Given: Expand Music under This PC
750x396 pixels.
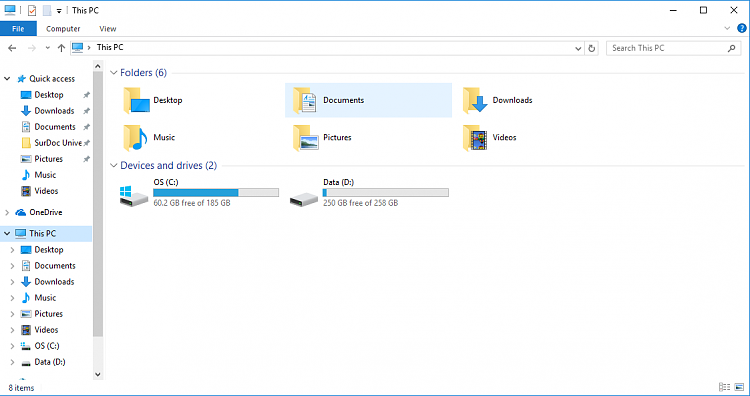Looking at the screenshot, I should [x=12, y=298].
